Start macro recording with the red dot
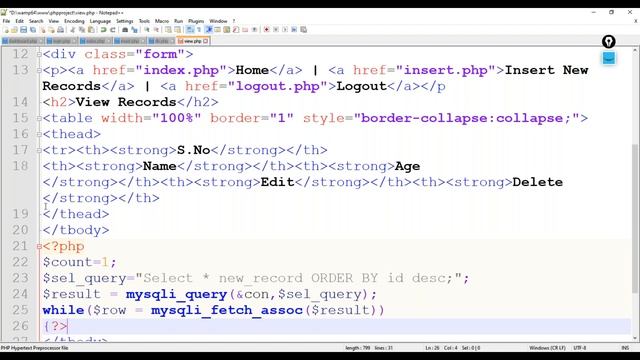This screenshot has height=360, width=640. (266, 30)
